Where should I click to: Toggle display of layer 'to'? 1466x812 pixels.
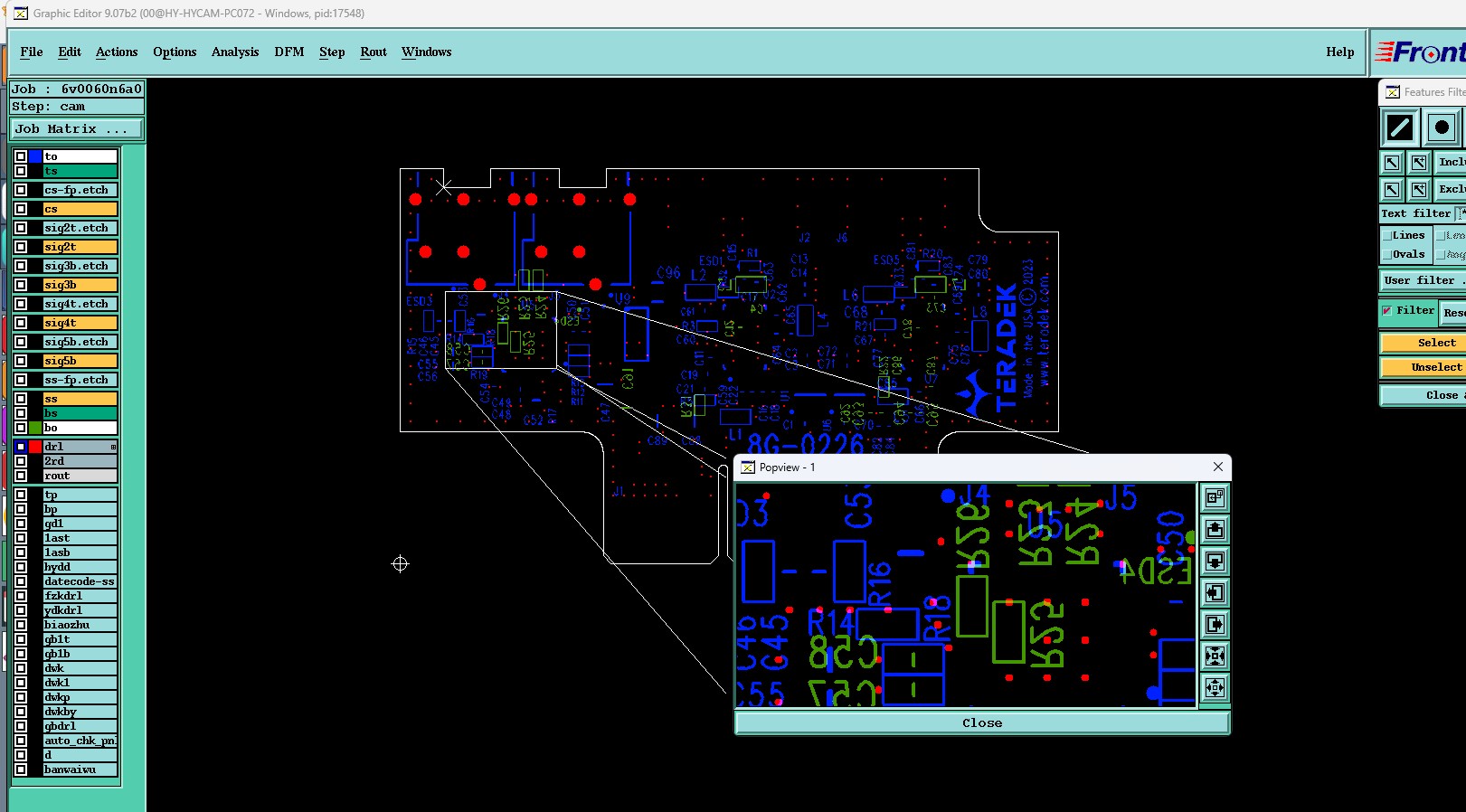click(21, 156)
